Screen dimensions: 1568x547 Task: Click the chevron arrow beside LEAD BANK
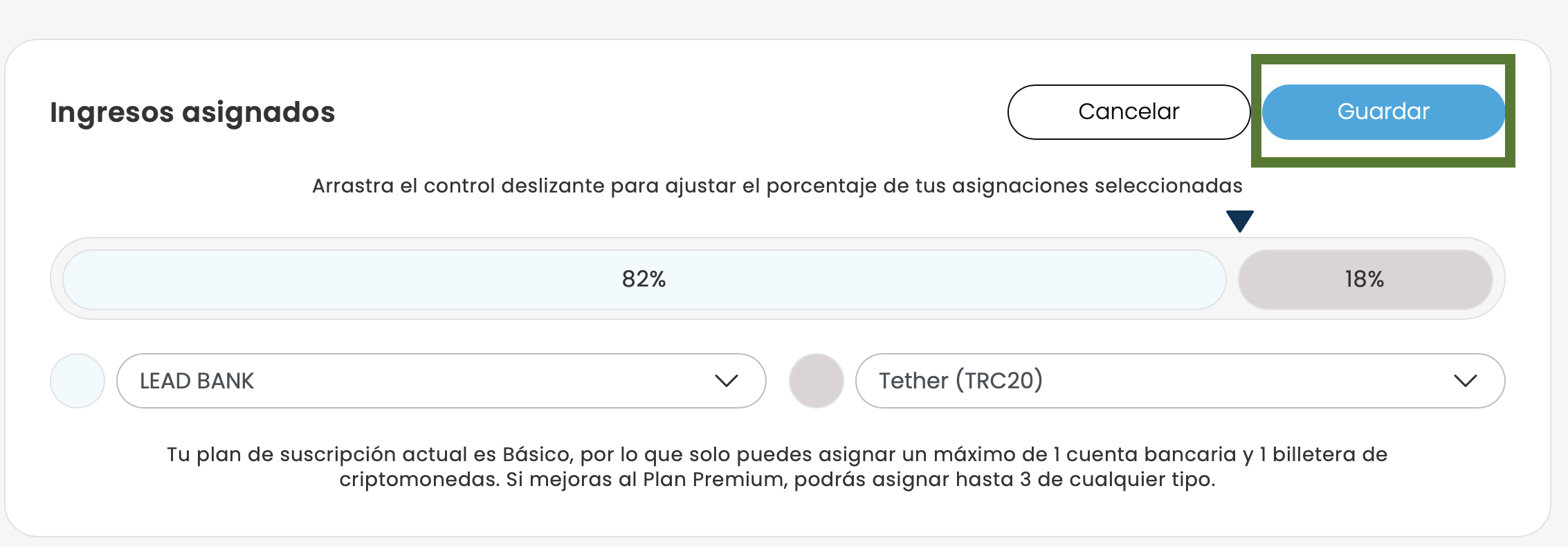pyautogui.click(x=726, y=381)
